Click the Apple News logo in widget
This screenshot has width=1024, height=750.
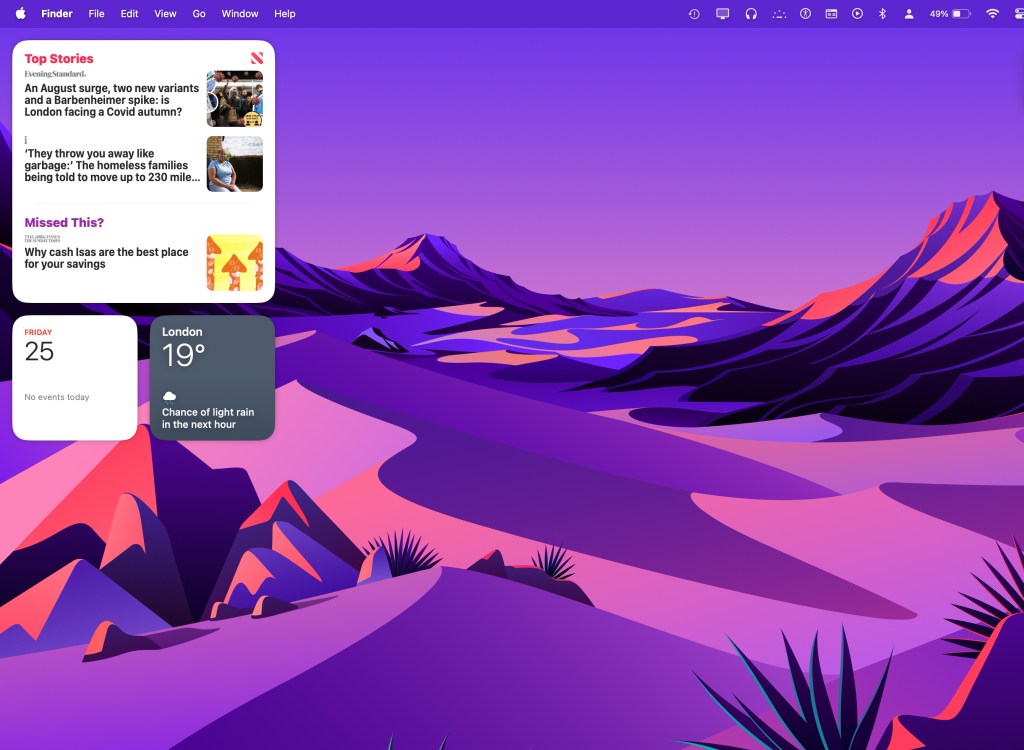click(x=257, y=59)
